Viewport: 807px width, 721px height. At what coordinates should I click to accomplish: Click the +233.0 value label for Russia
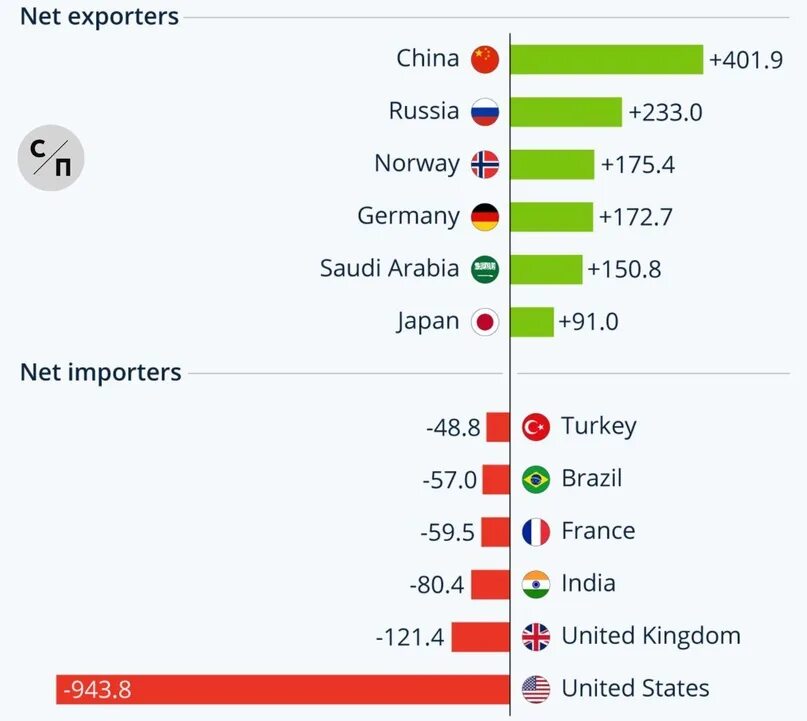point(665,112)
